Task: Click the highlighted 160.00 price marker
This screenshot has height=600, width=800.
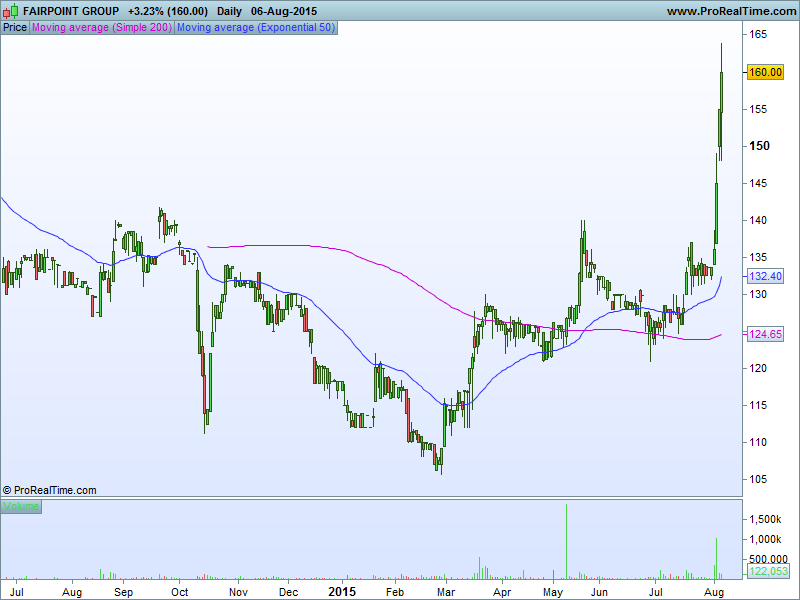Action: tap(764, 72)
